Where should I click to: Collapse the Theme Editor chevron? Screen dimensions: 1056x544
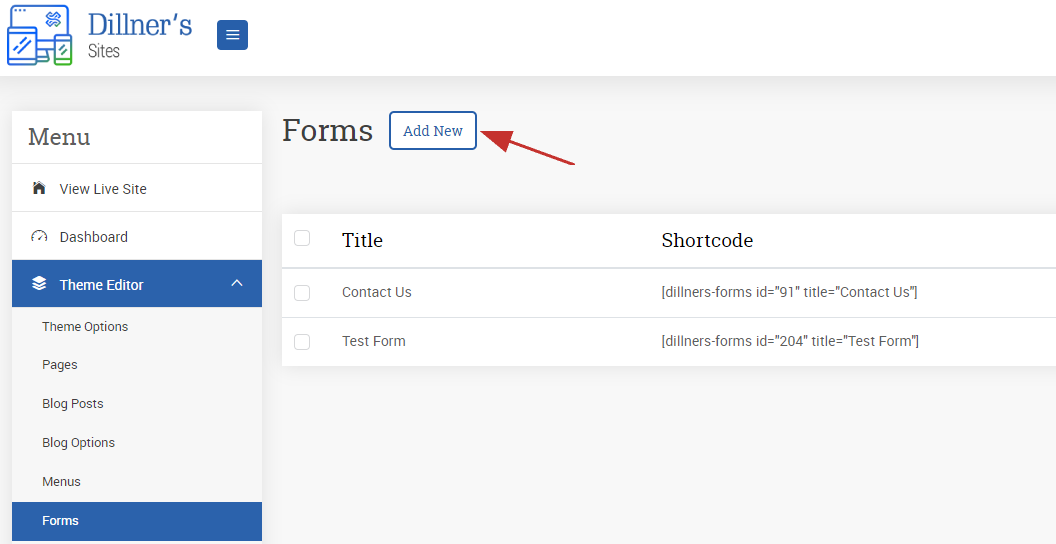[237, 283]
